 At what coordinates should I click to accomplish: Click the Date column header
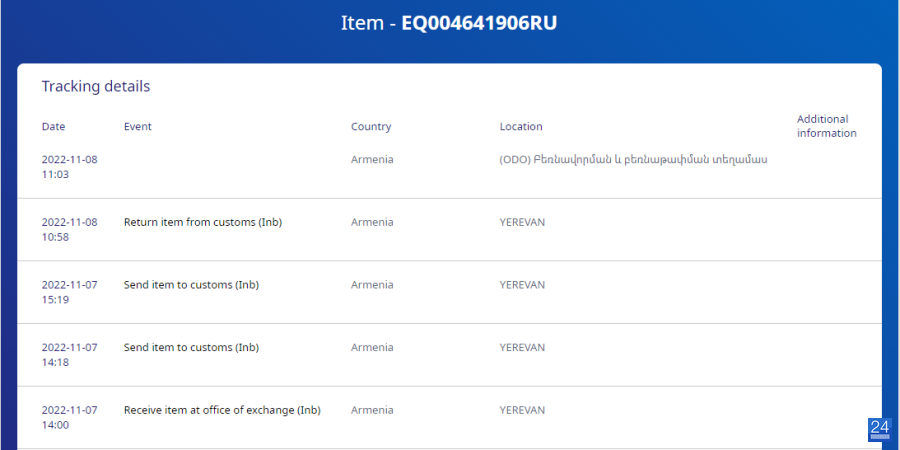coord(53,126)
